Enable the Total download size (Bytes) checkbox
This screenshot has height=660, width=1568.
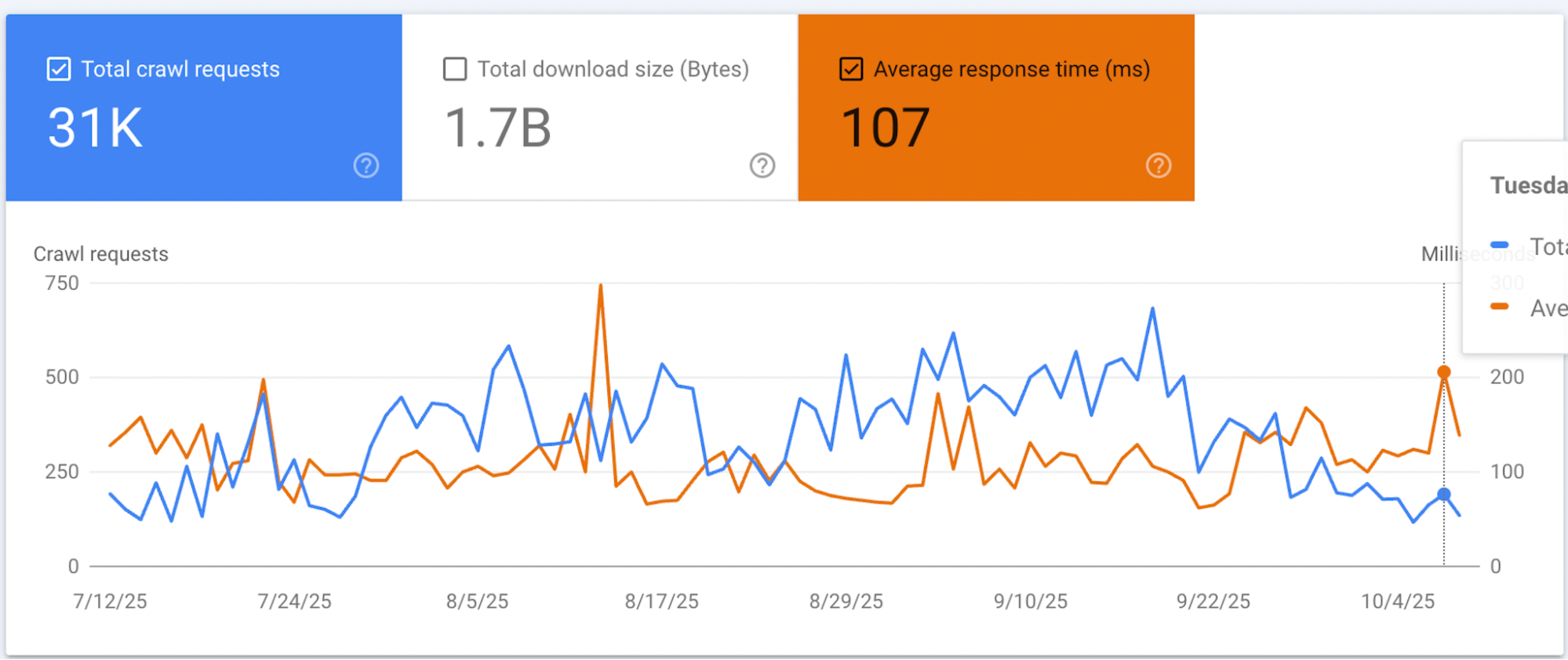(455, 69)
